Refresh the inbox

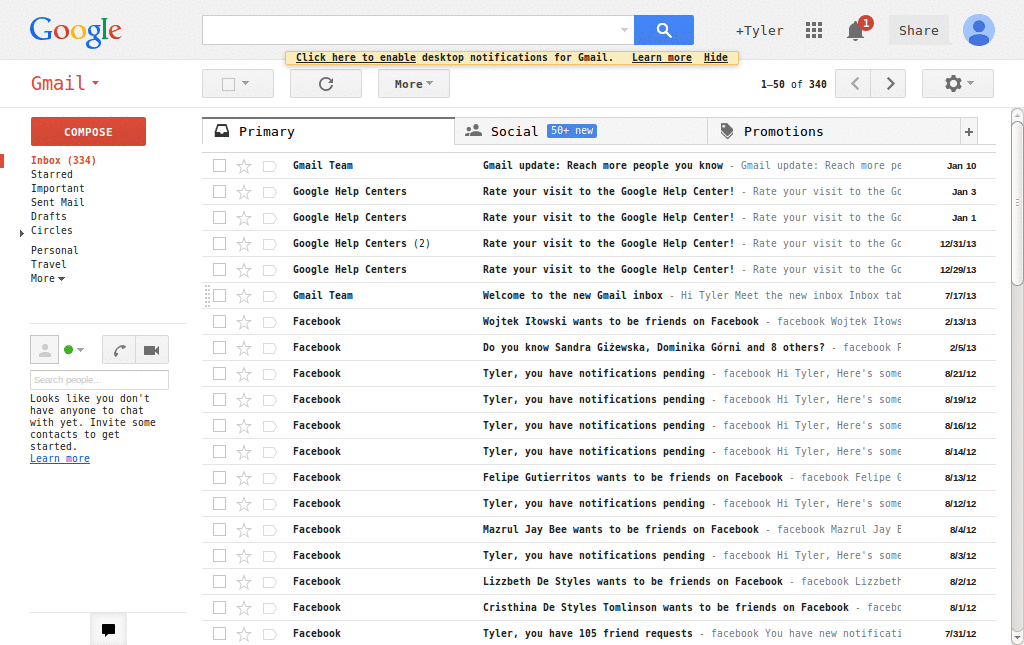click(x=325, y=83)
